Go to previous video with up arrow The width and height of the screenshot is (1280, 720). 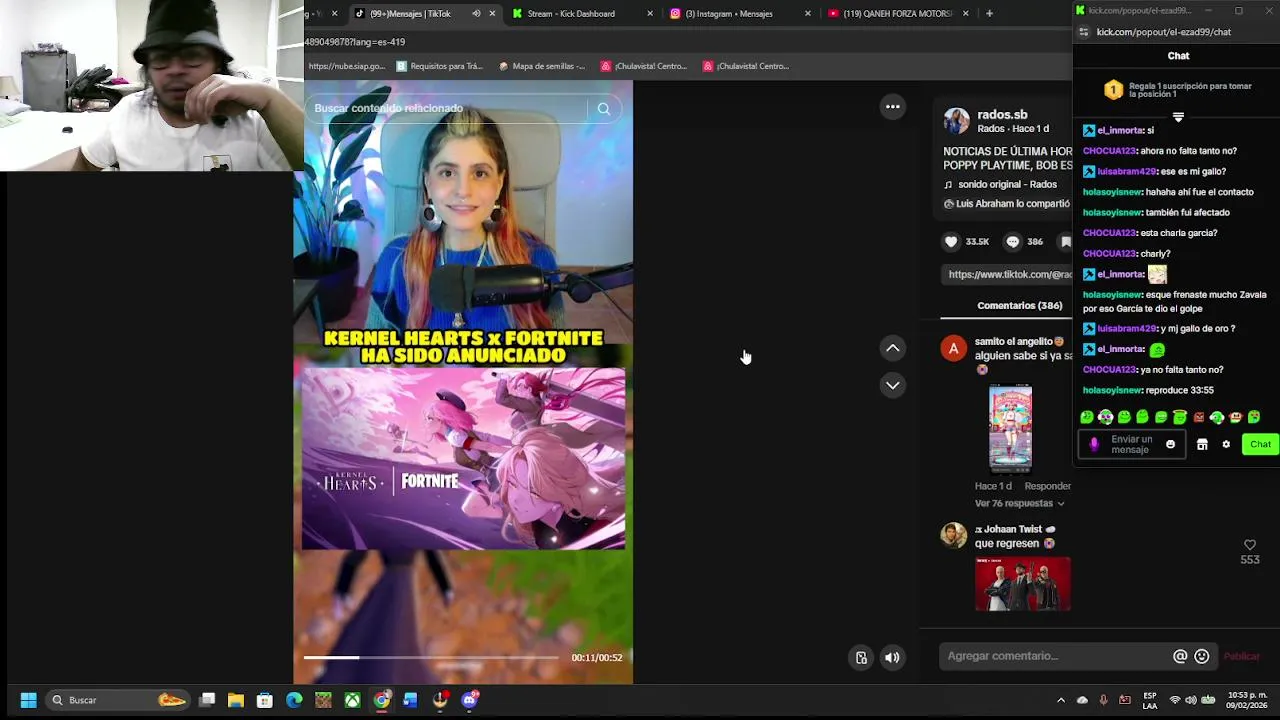pyautogui.click(x=893, y=348)
